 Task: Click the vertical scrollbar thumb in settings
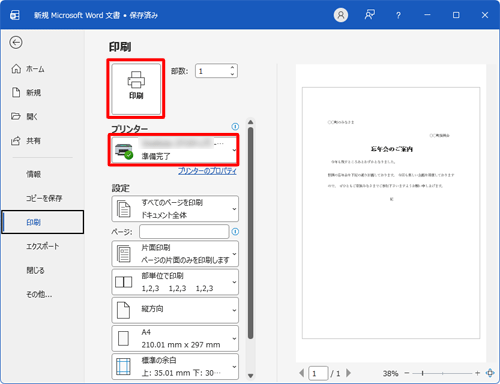251,233
